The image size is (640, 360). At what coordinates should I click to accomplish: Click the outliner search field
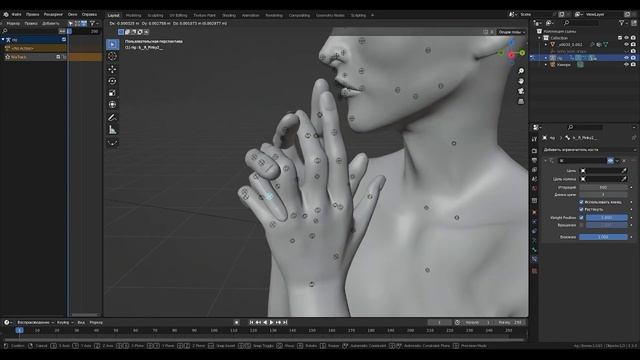(x=581, y=23)
